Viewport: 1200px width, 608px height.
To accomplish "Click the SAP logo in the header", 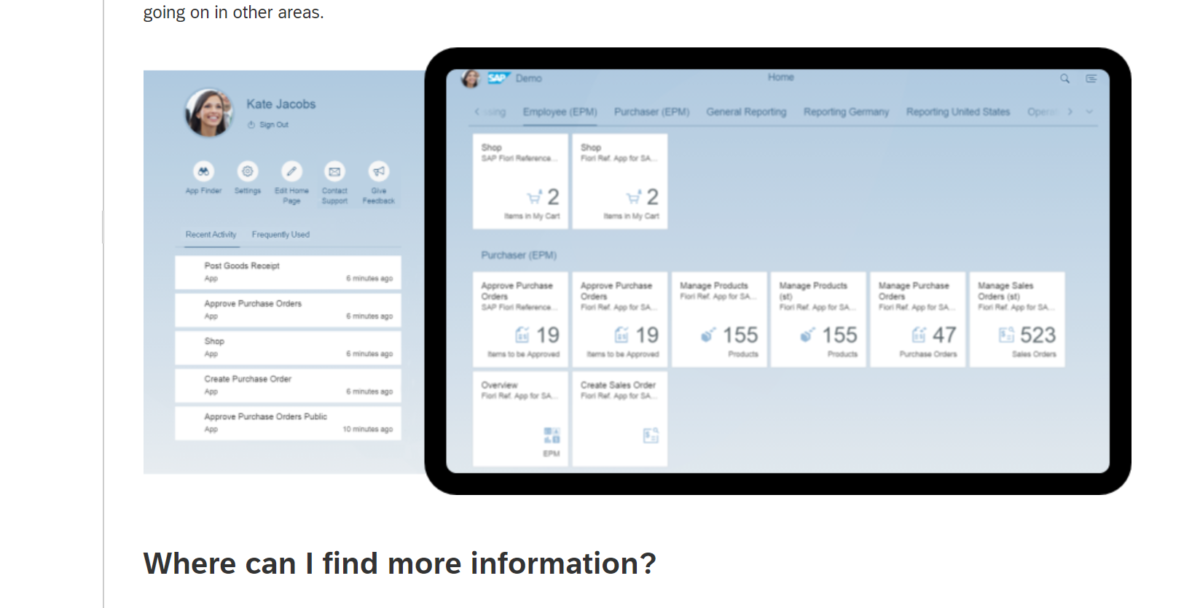I will (x=497, y=77).
